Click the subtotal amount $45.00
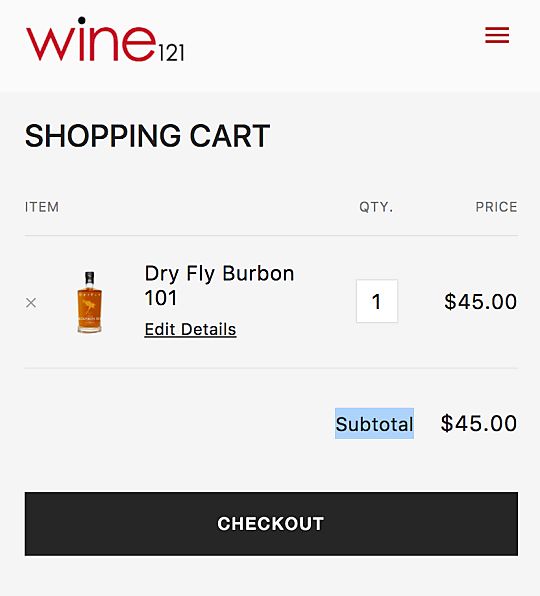This screenshot has width=540, height=596. pos(479,423)
